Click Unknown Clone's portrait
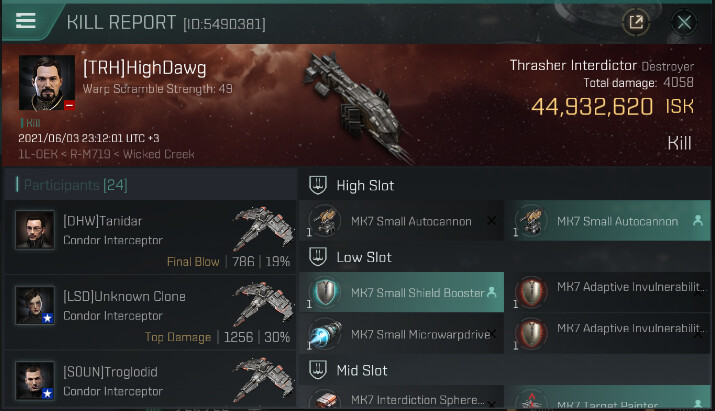 [35, 306]
